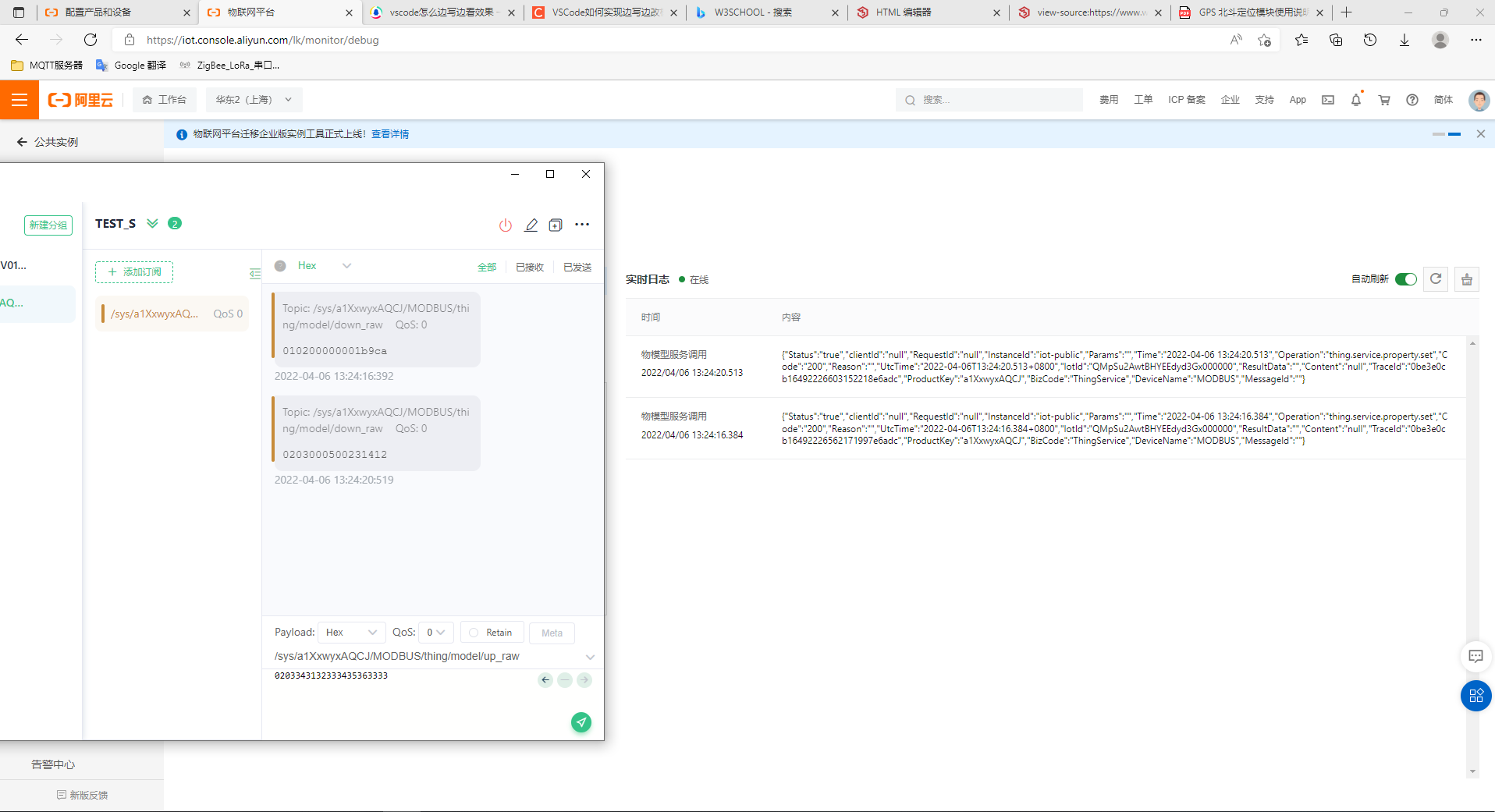
Task: Toggle the 自动刷新 auto refresh switch
Action: tap(1405, 279)
